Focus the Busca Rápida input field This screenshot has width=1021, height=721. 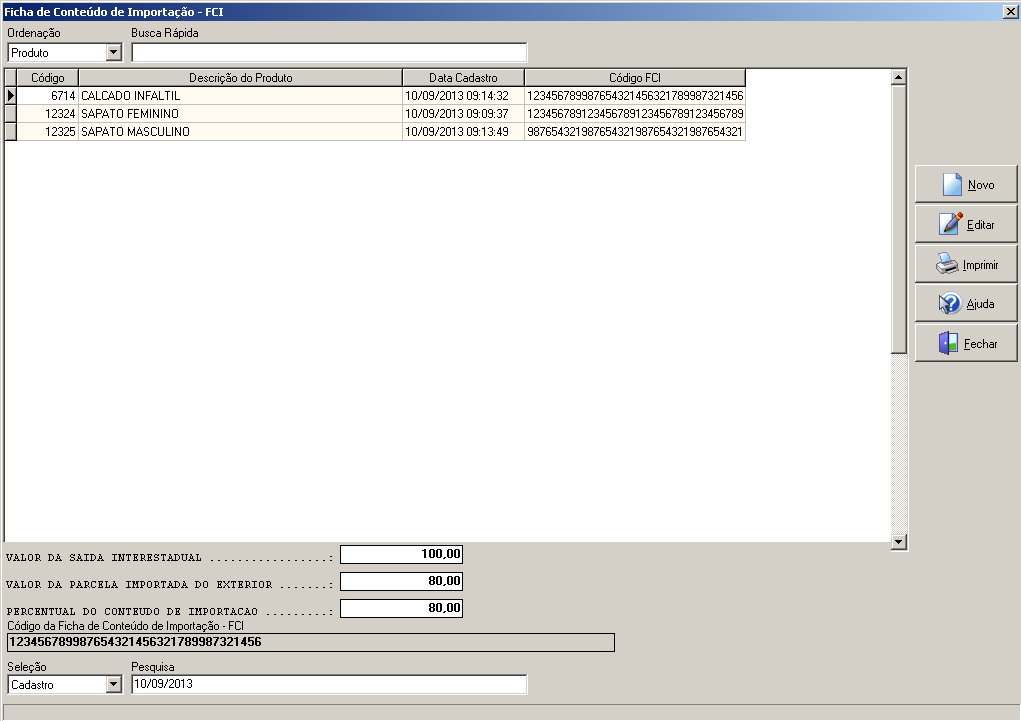pos(329,52)
